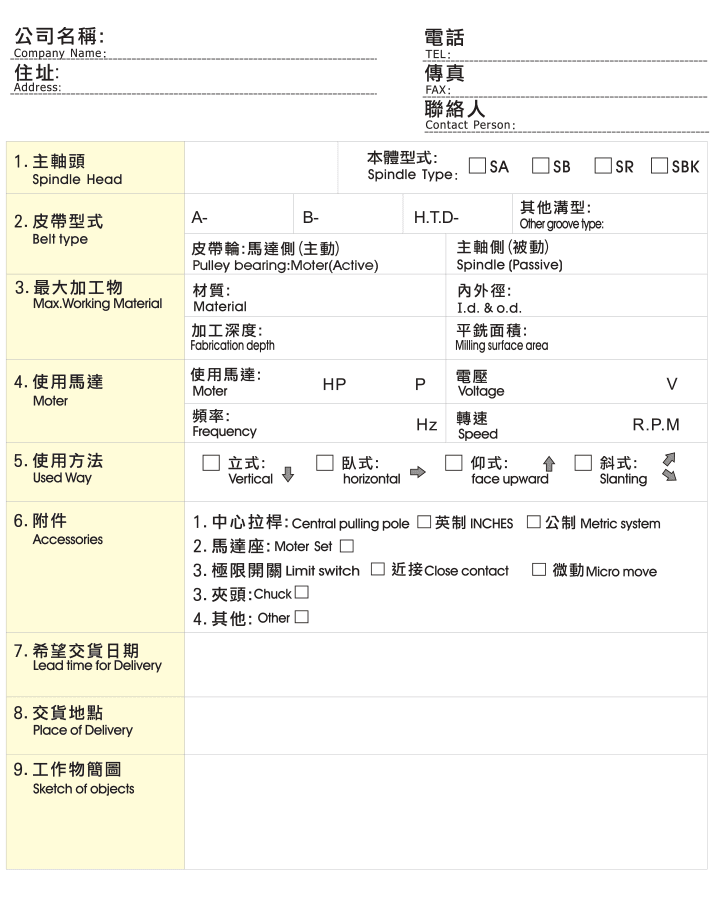Click the blank Place of Delivery cell
This screenshot has width=720, height=900.
[x=446, y=726]
